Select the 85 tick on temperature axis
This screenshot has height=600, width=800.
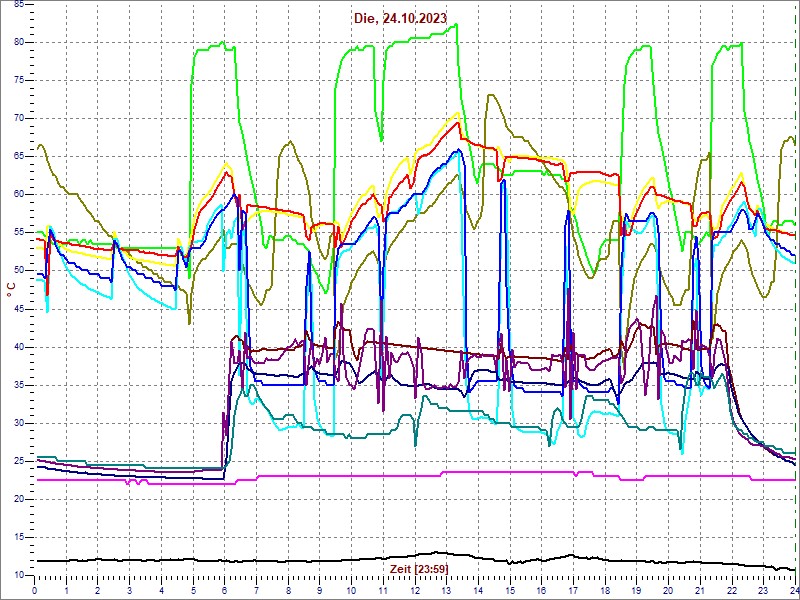pos(18,4)
